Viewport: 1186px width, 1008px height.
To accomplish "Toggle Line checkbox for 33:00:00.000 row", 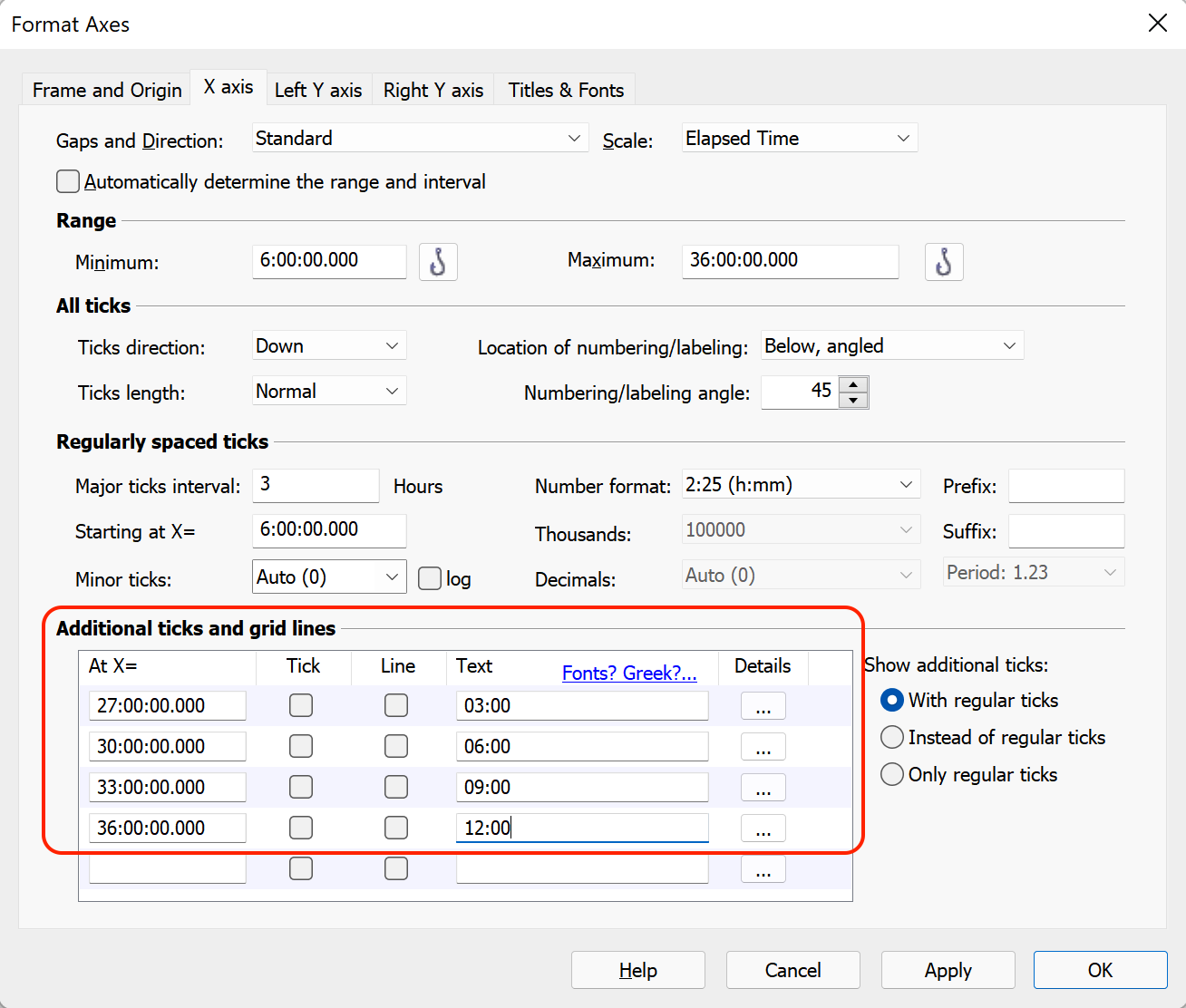I will tap(396, 787).
